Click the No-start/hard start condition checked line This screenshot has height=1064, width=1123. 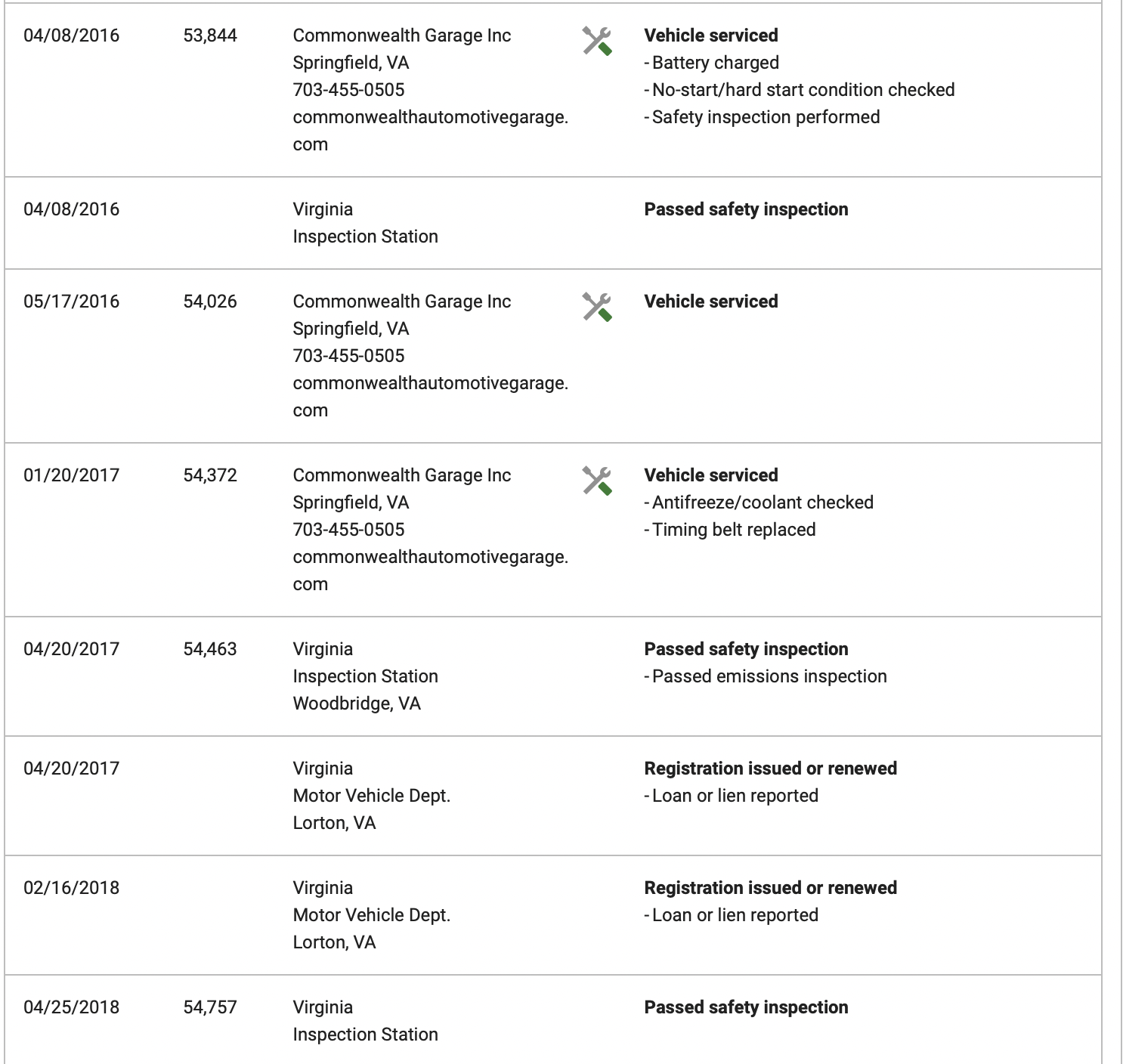point(800,90)
